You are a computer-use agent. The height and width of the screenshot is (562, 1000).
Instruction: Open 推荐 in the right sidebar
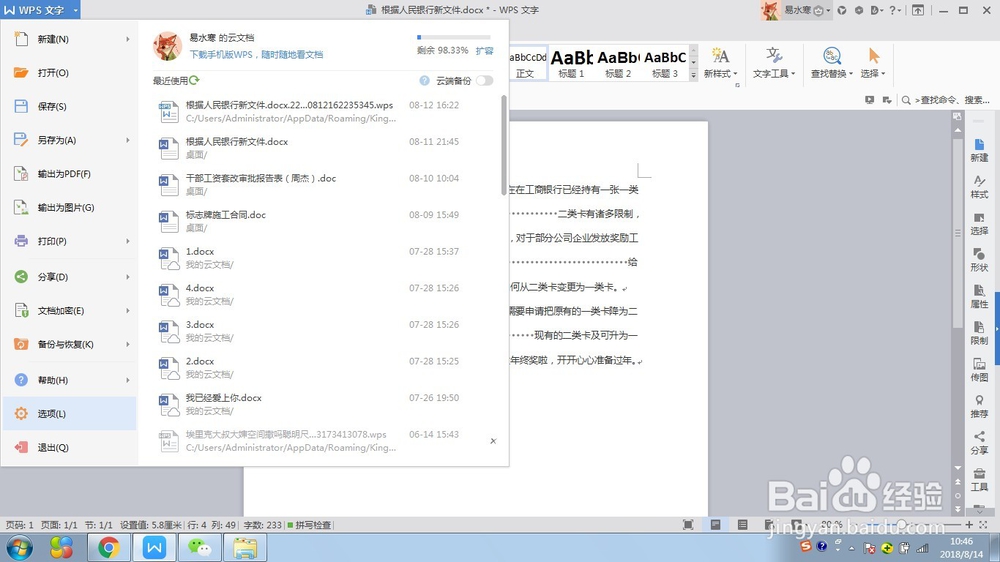coord(980,406)
